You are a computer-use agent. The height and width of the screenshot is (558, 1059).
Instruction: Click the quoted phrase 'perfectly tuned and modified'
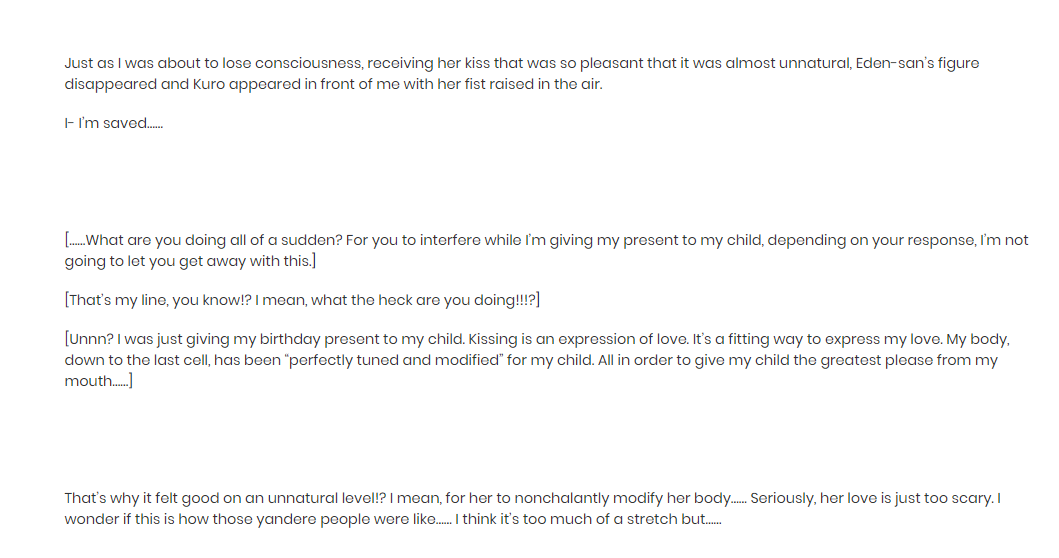click(x=395, y=360)
